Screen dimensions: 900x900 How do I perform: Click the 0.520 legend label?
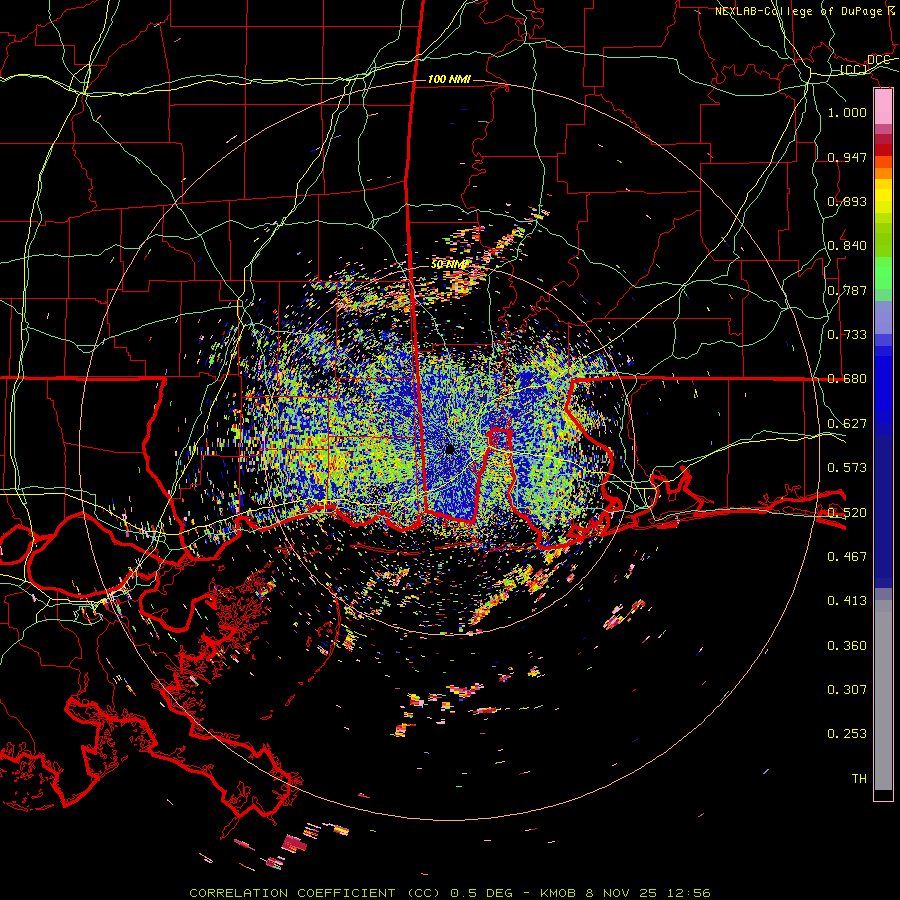pyautogui.click(x=847, y=513)
